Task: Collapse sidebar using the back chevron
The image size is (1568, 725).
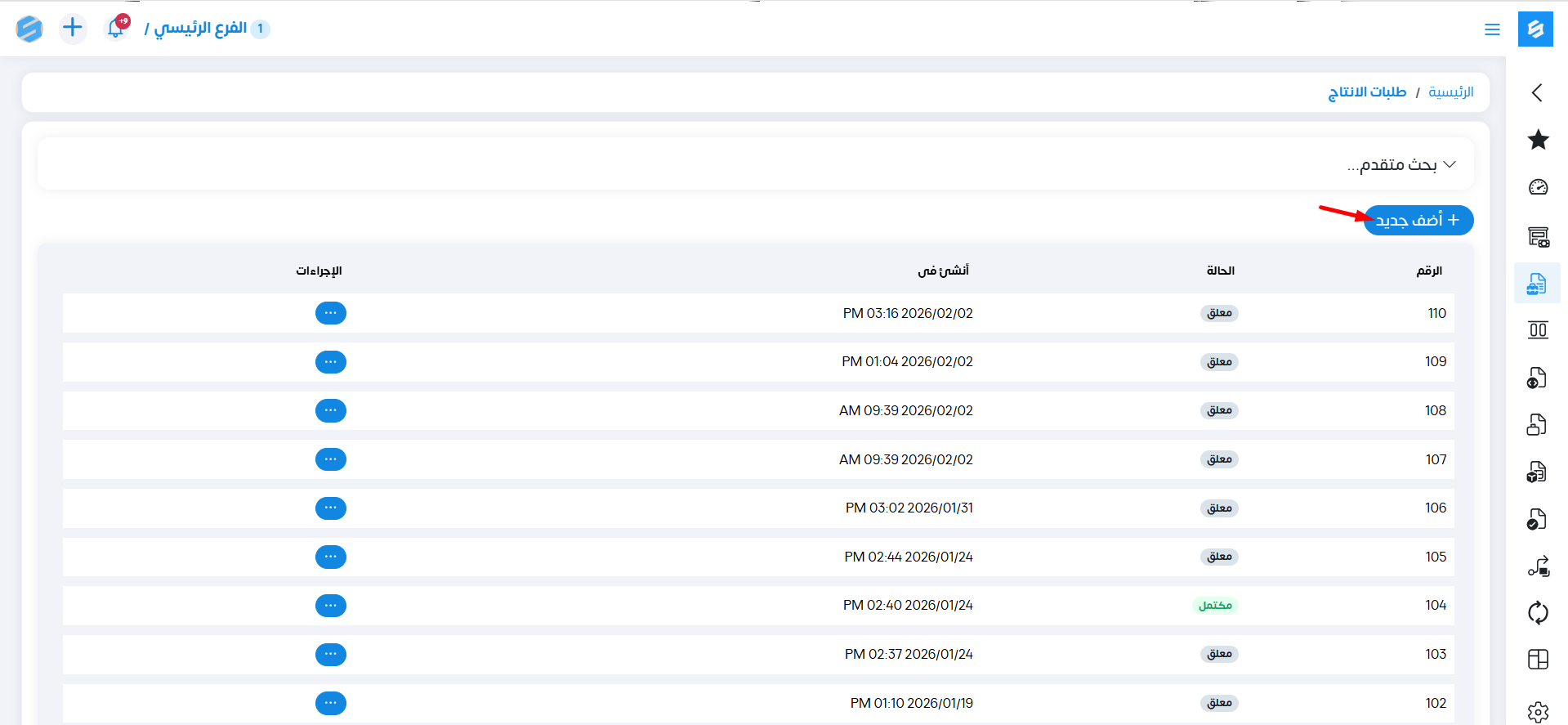Action: coord(1537,92)
